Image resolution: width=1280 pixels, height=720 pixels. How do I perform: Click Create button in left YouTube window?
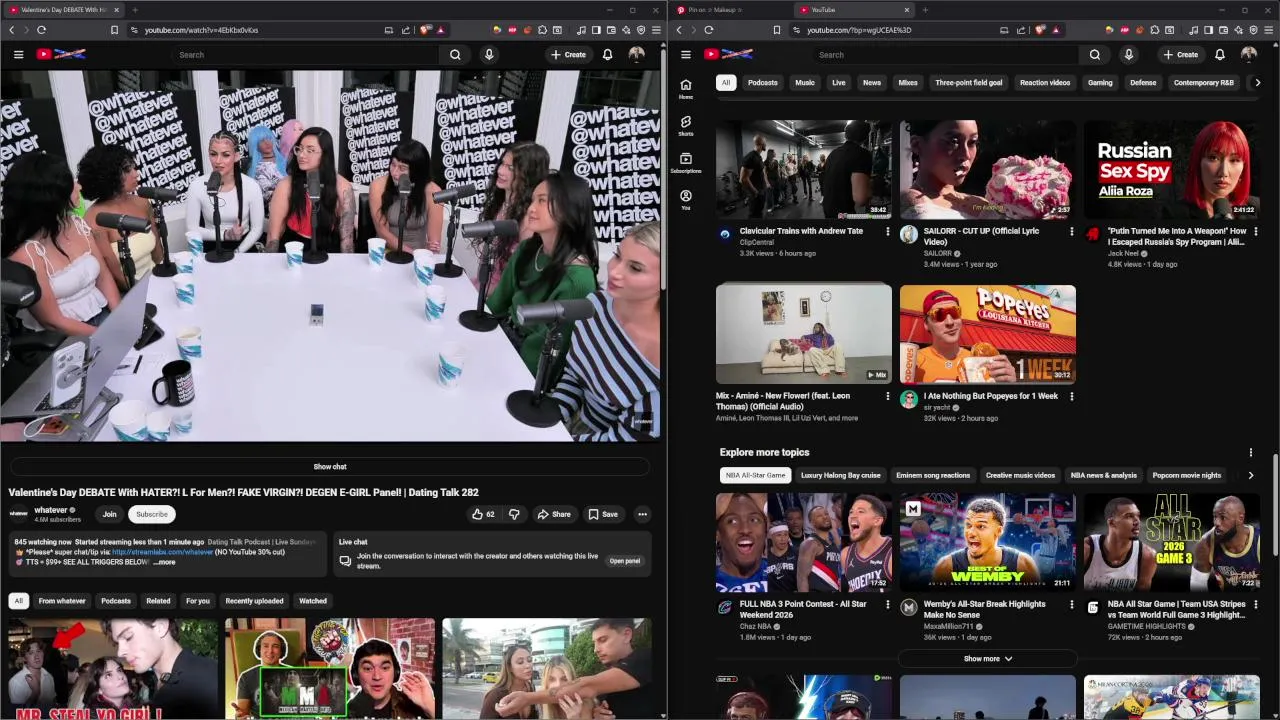pyautogui.click(x=568, y=54)
